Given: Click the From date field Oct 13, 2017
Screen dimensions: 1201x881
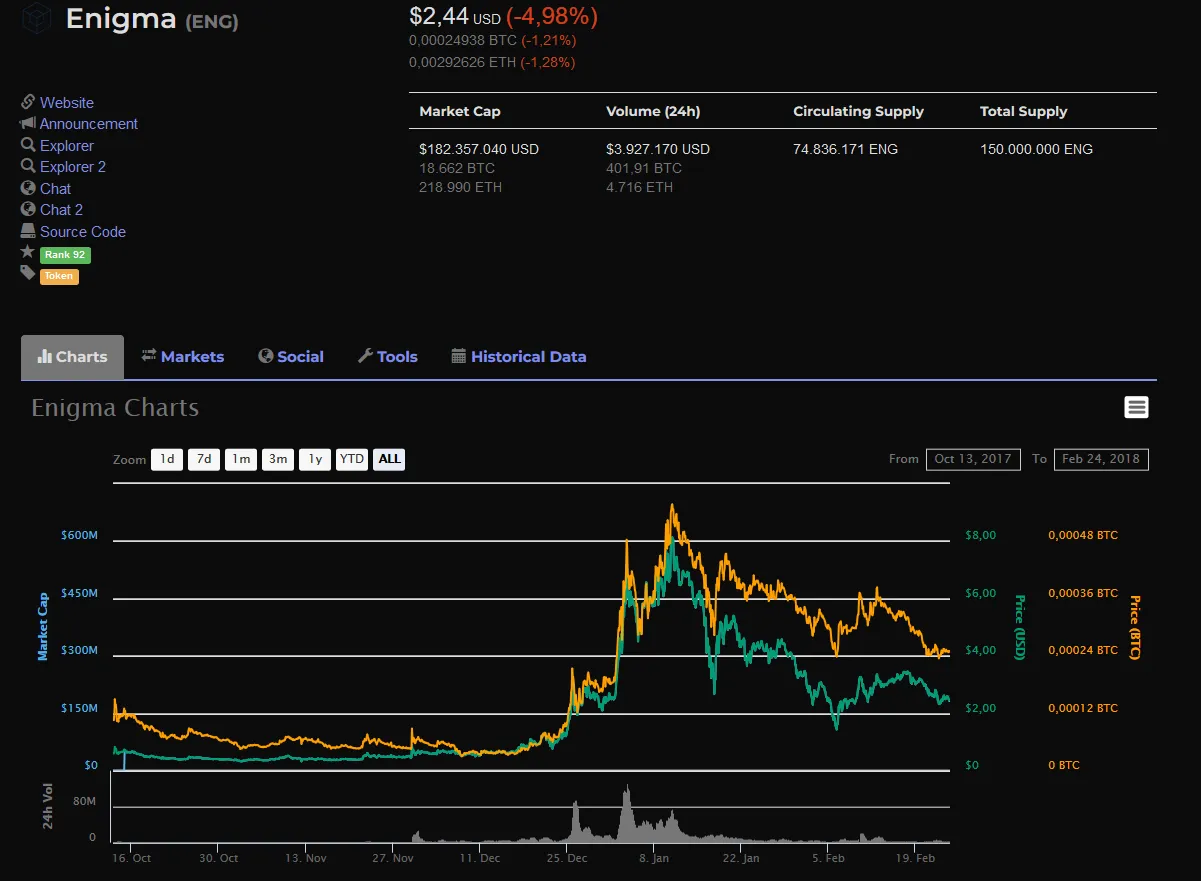Looking at the screenshot, I should pyautogui.click(x=973, y=459).
